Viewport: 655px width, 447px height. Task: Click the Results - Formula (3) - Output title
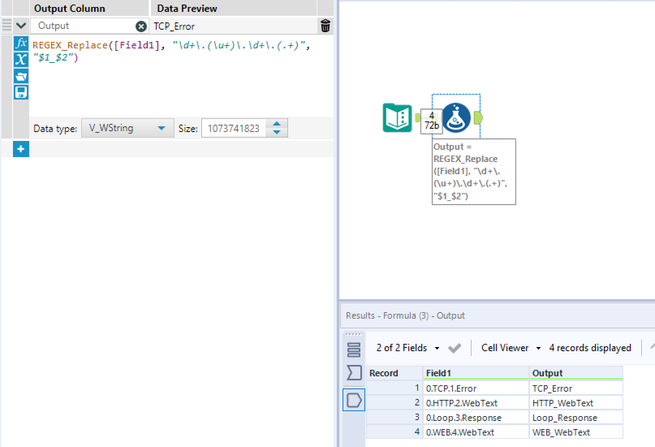point(405,315)
